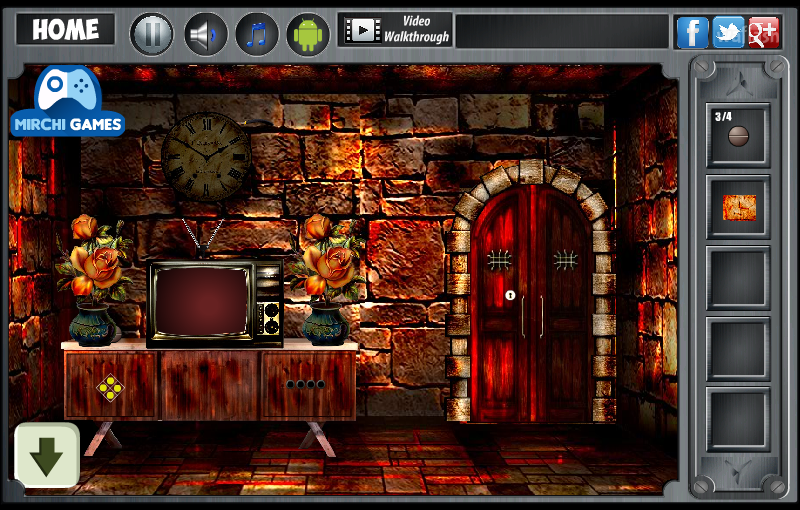Click the four black holes panel
800x510 pixels.
(305, 384)
